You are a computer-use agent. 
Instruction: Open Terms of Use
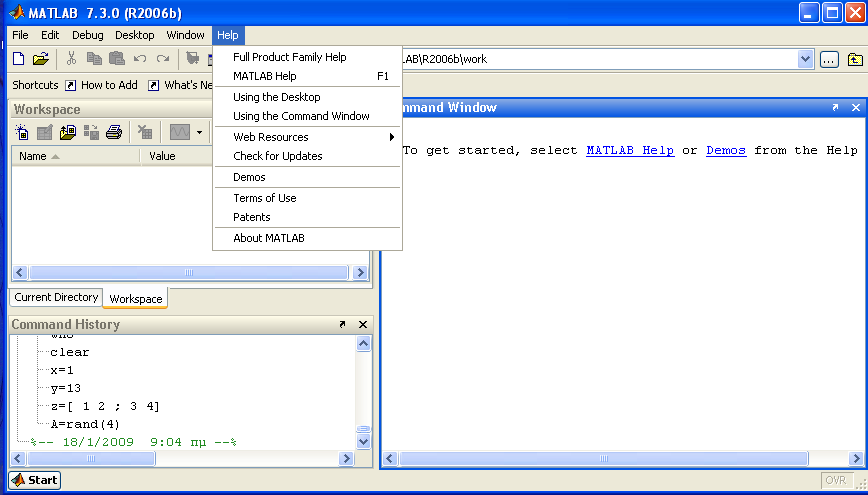point(306,198)
